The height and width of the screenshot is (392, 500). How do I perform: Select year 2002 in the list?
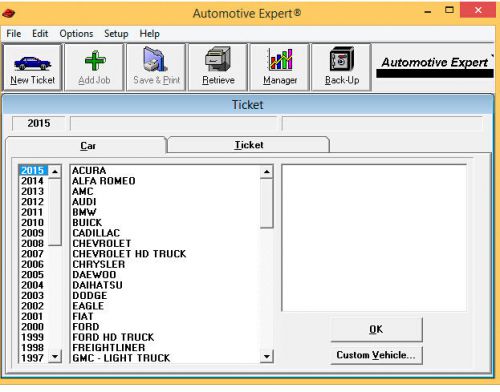tap(33, 306)
